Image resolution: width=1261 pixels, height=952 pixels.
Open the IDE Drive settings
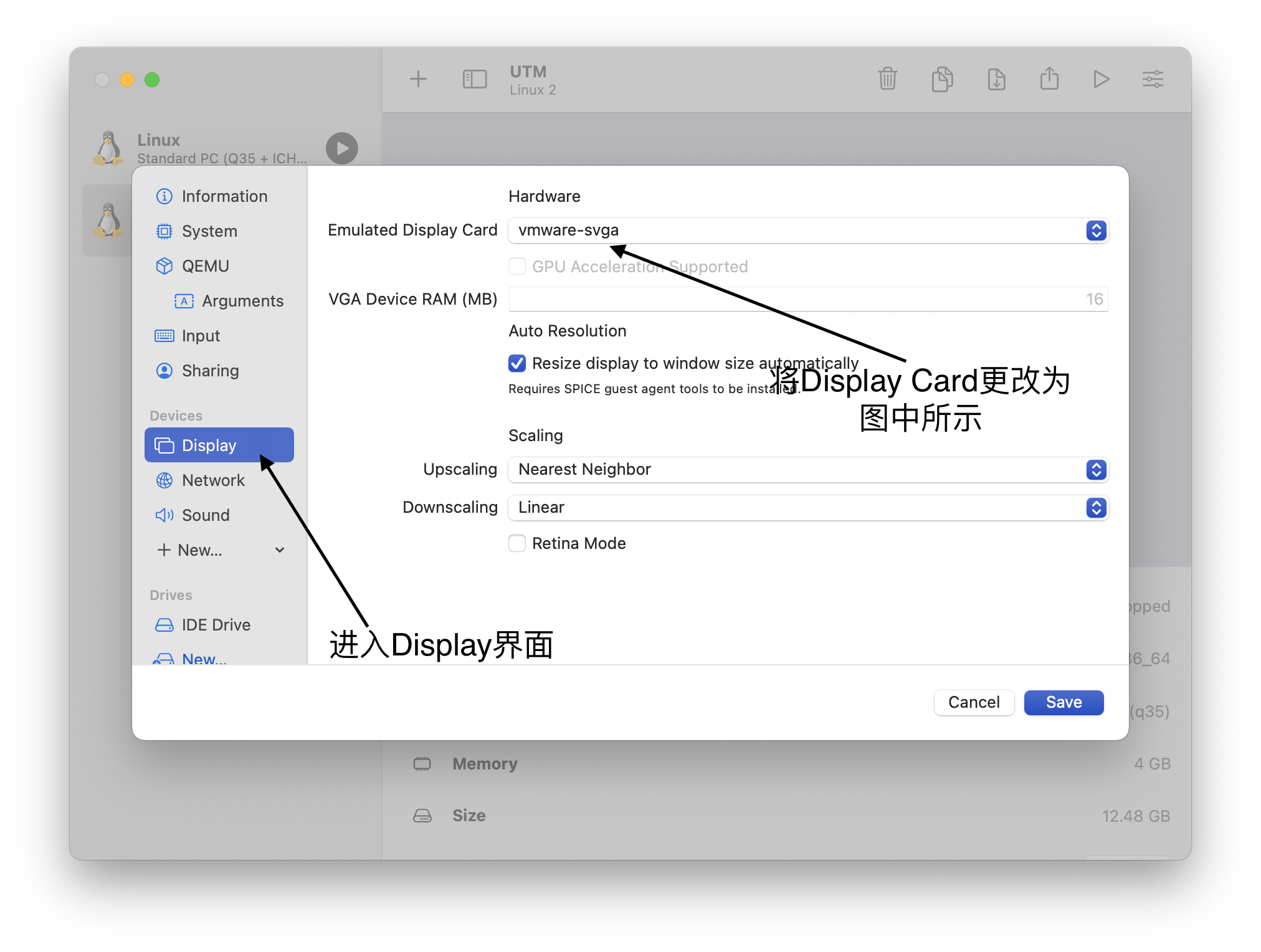click(x=219, y=625)
